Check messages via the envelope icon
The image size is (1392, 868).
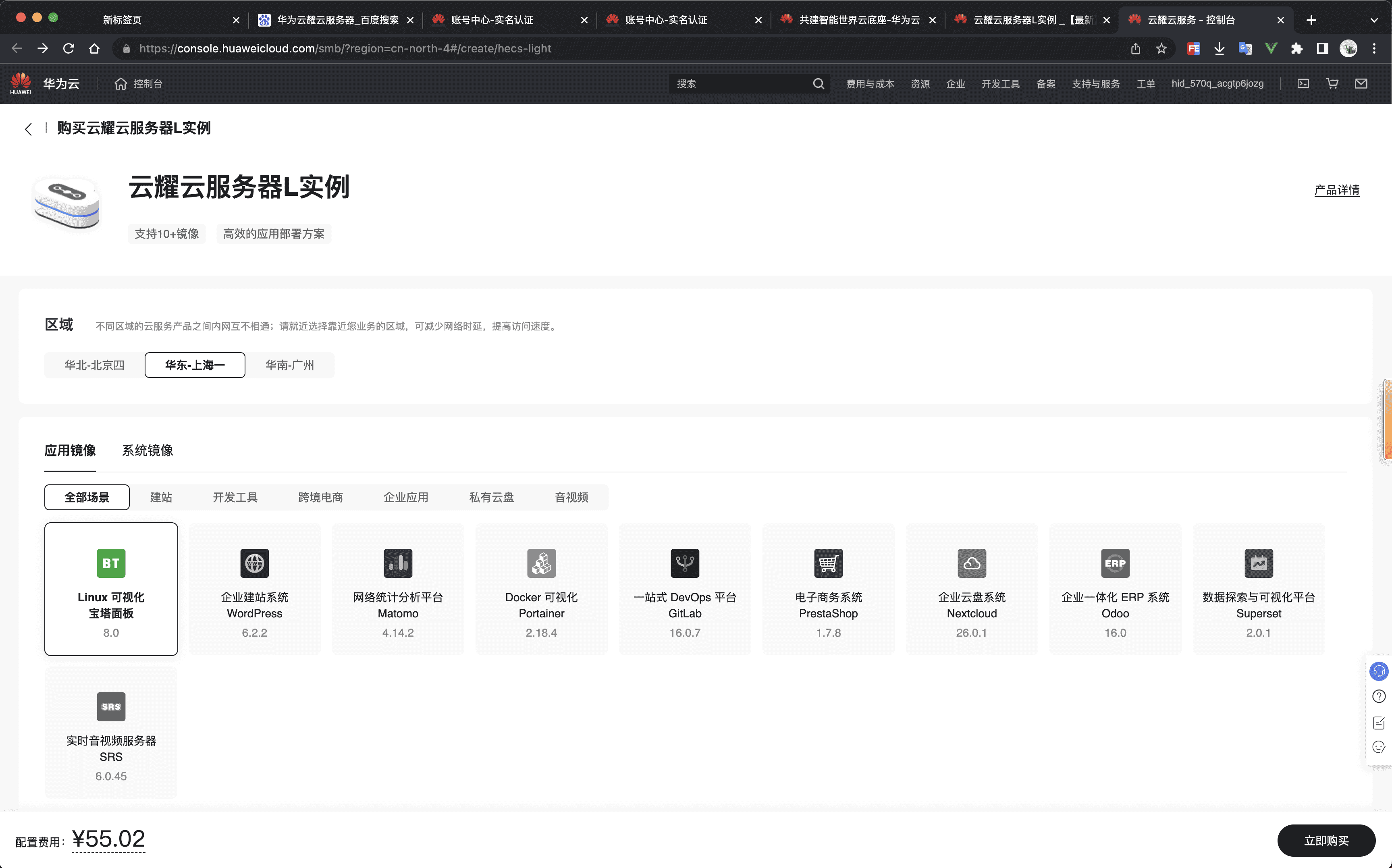(1361, 83)
